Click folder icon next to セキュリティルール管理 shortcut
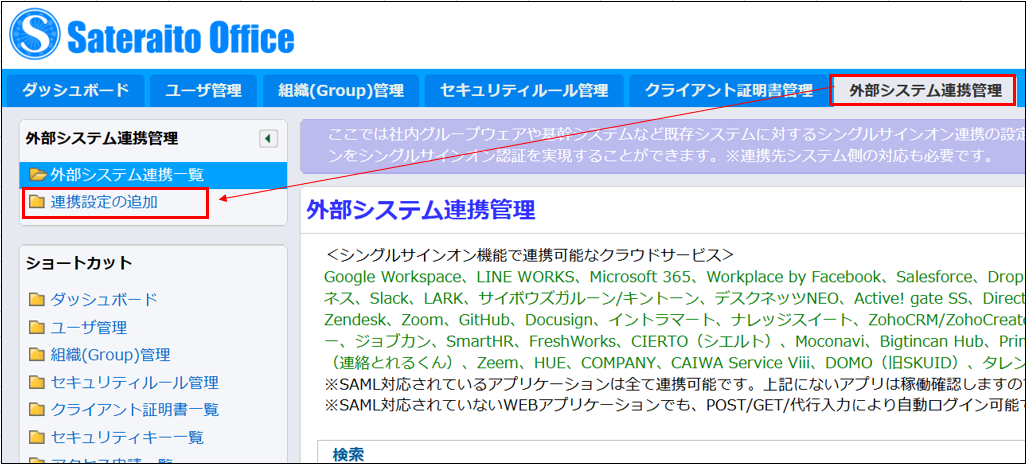Image resolution: width=1026 pixels, height=464 pixels. coord(36,383)
